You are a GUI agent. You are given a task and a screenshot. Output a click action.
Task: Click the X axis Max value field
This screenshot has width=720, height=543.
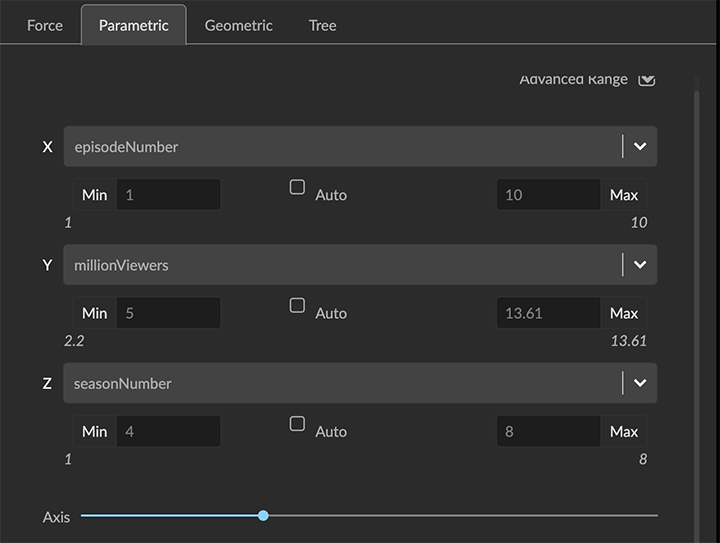point(548,195)
